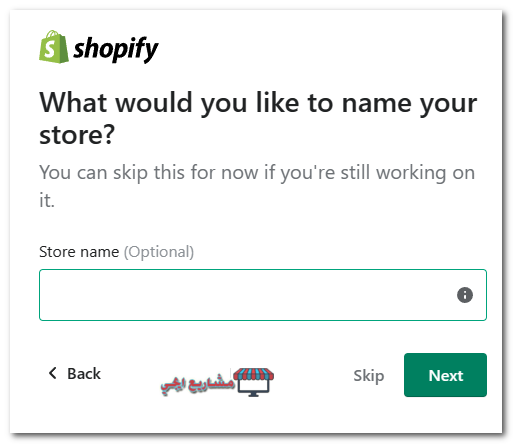Click the word 'working' in the subtitle
Image resolution: width=513 pixels, height=444 pixels.
coord(411,173)
